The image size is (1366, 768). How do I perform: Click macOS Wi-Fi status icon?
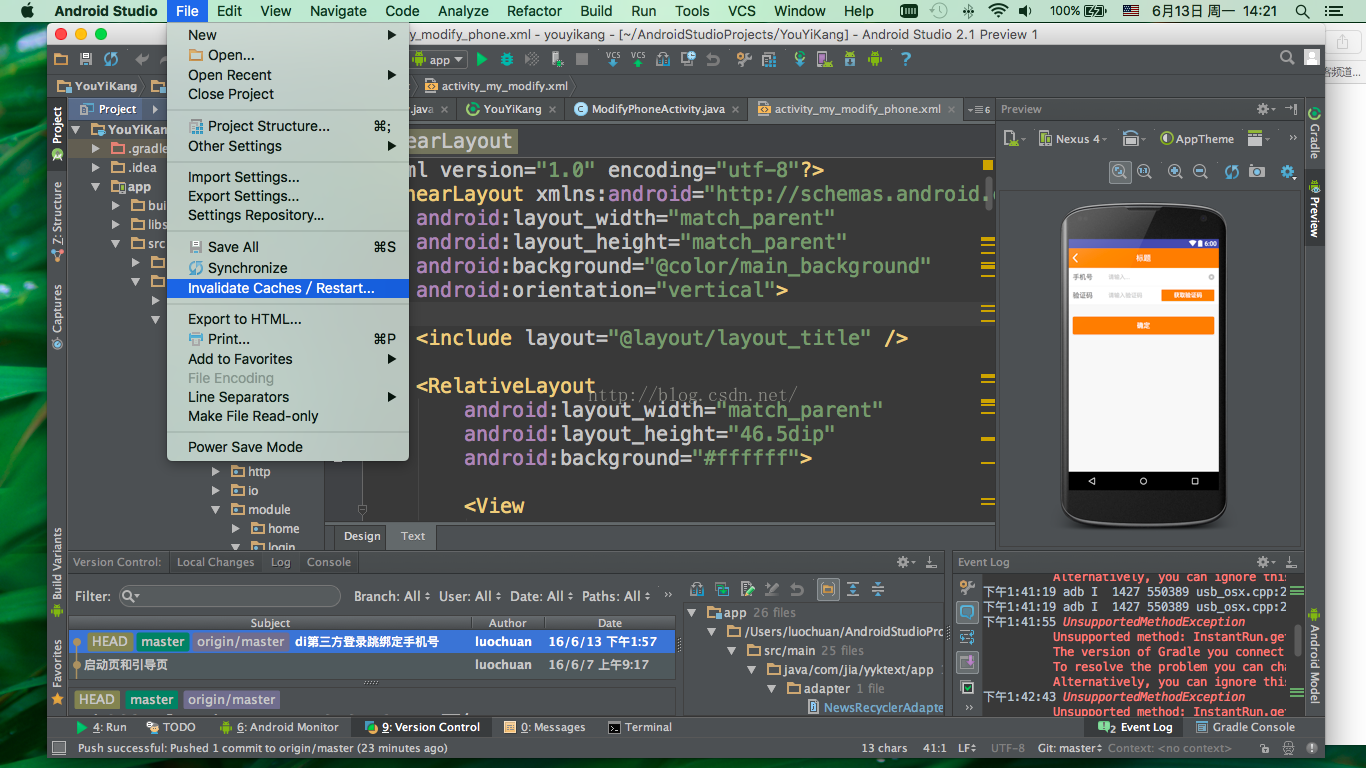998,11
